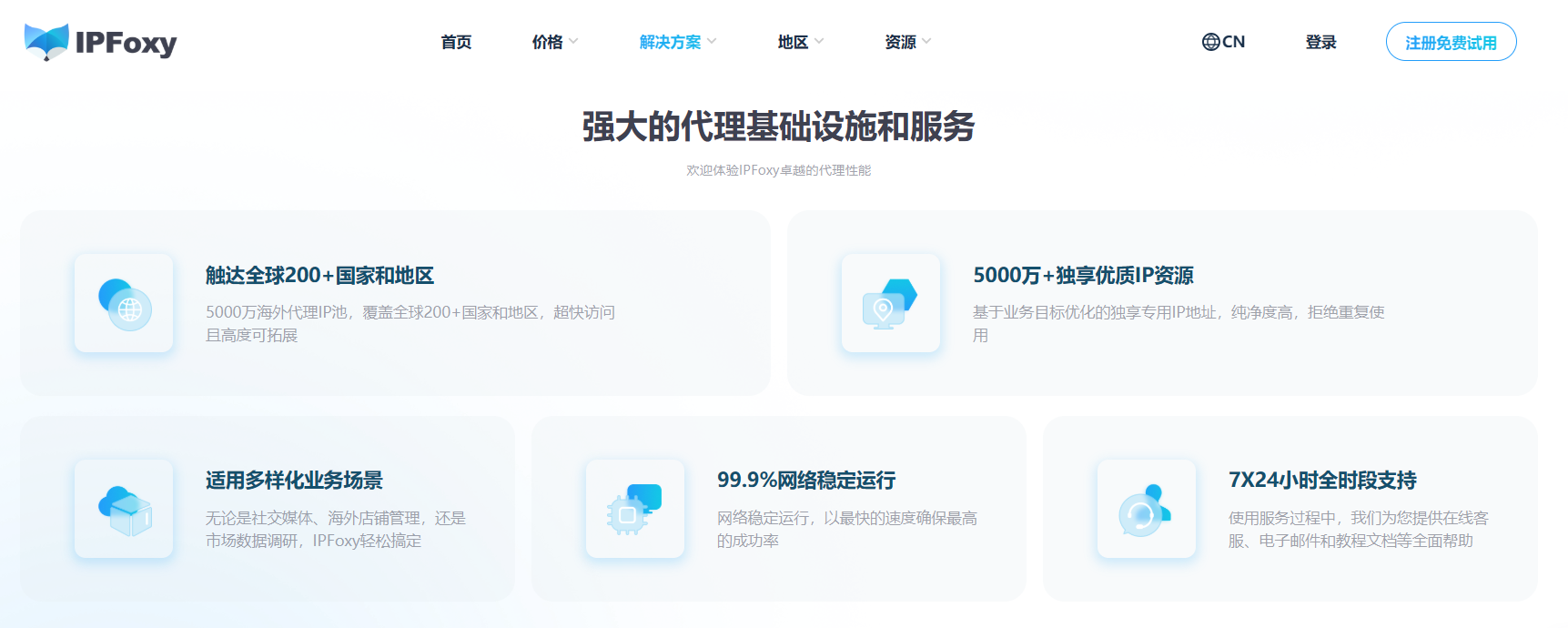Click the 注册免费试用 button
1568x628 pixels.
(1452, 42)
